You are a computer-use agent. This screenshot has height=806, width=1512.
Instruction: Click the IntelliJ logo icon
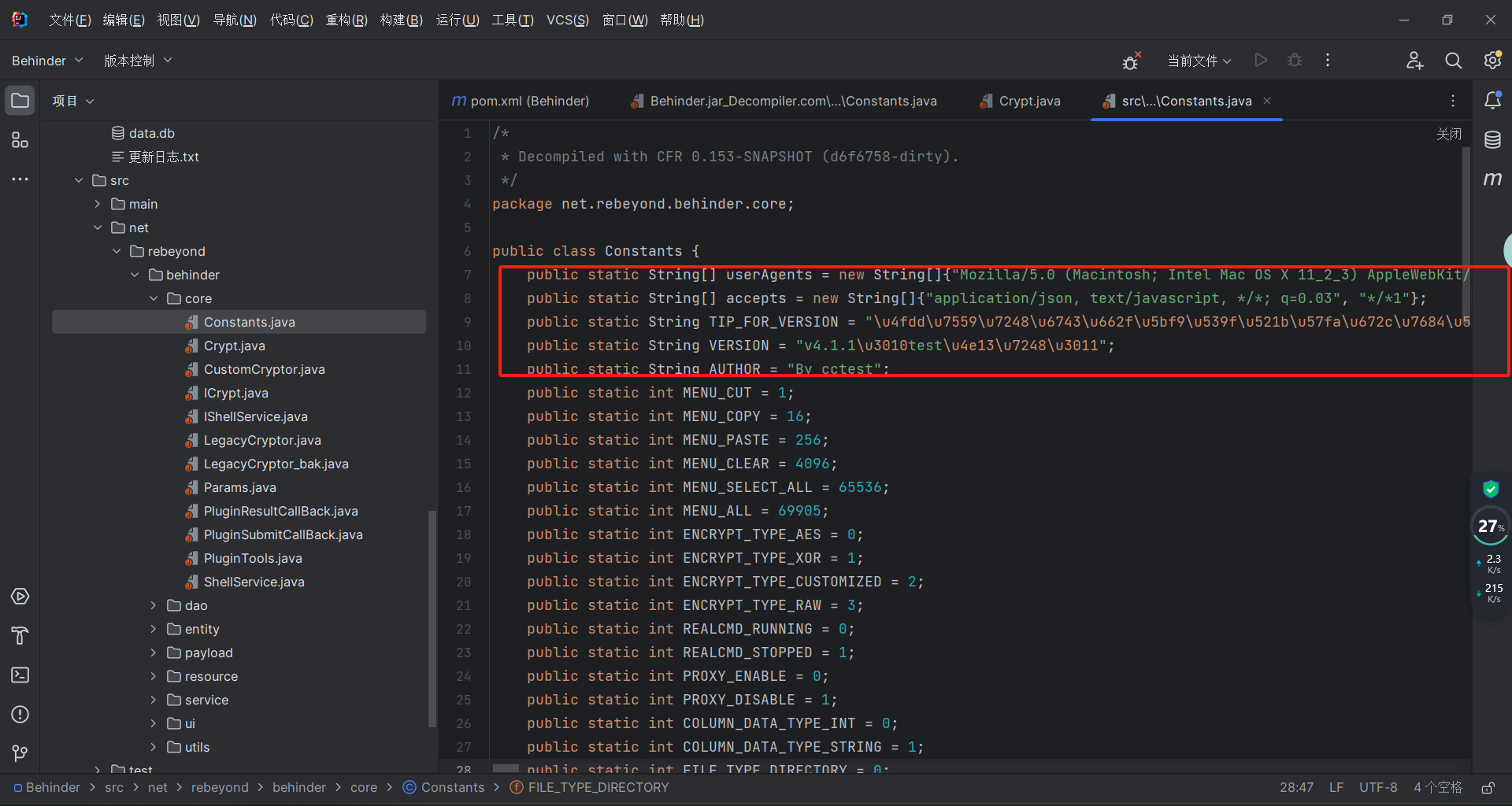pos(20,20)
